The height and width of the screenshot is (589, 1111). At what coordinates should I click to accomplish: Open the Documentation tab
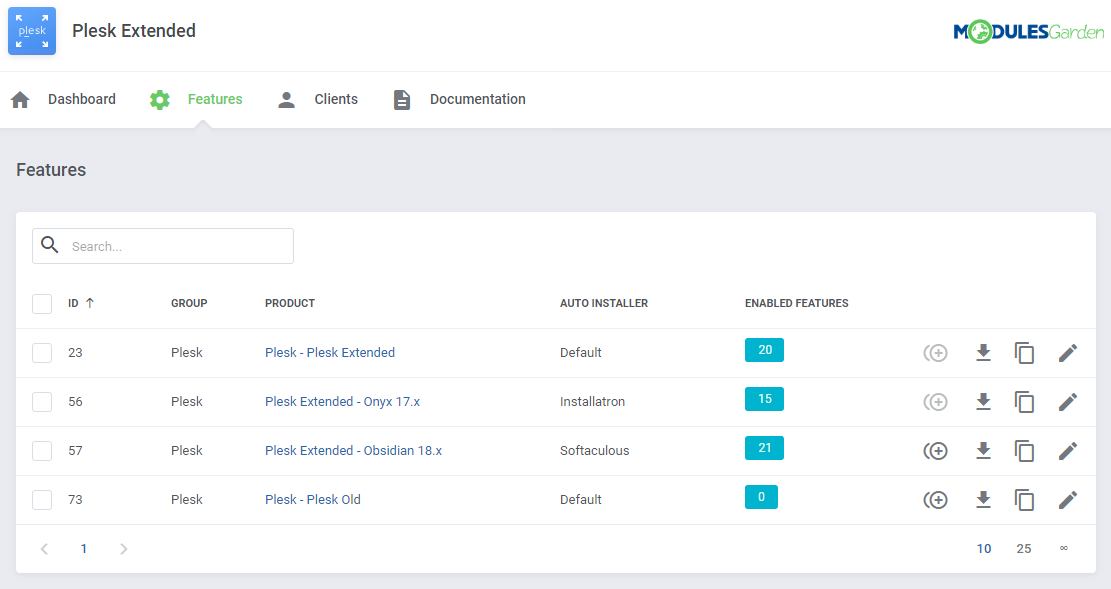[x=478, y=99]
